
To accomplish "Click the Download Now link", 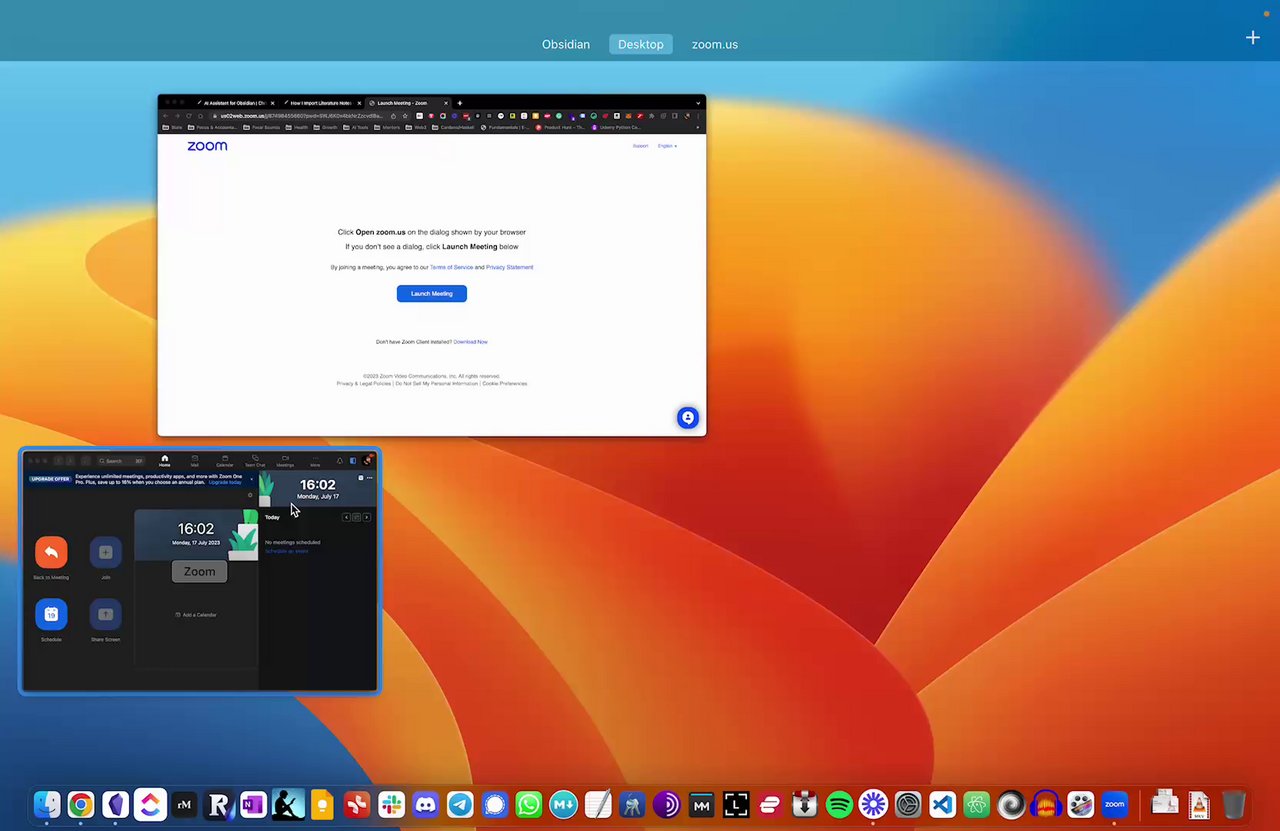I will (471, 342).
